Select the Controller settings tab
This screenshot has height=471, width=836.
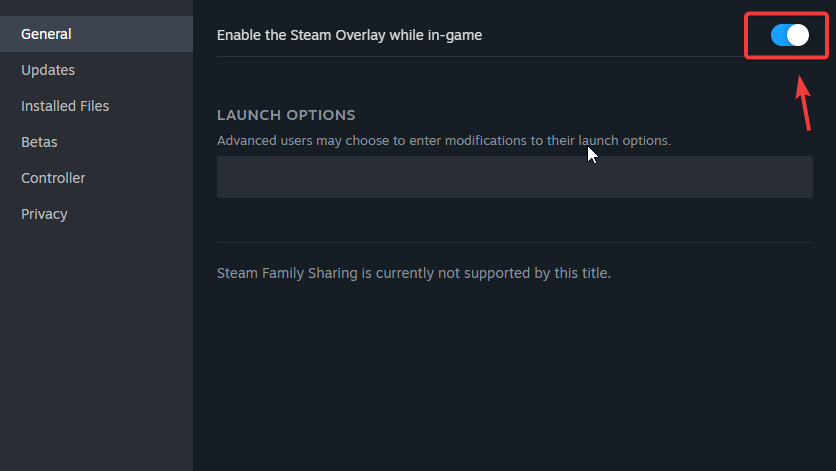pyautogui.click(x=53, y=178)
